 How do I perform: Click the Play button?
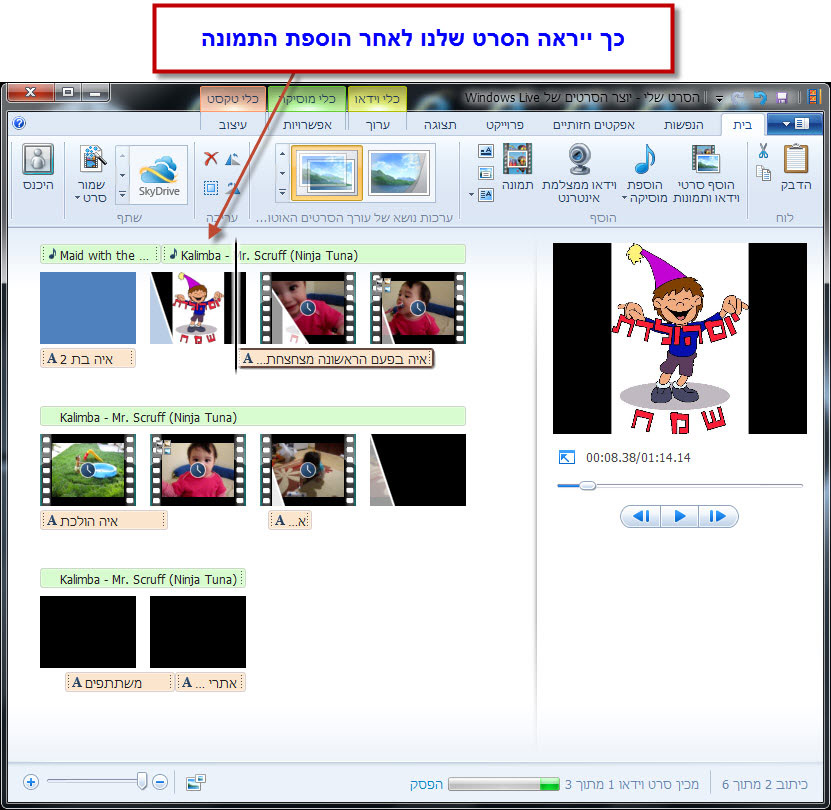coord(679,516)
